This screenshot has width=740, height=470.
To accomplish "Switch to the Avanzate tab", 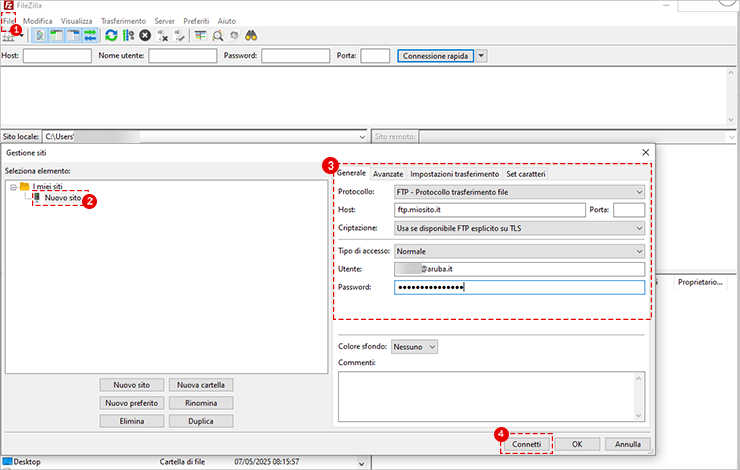I will [x=388, y=174].
